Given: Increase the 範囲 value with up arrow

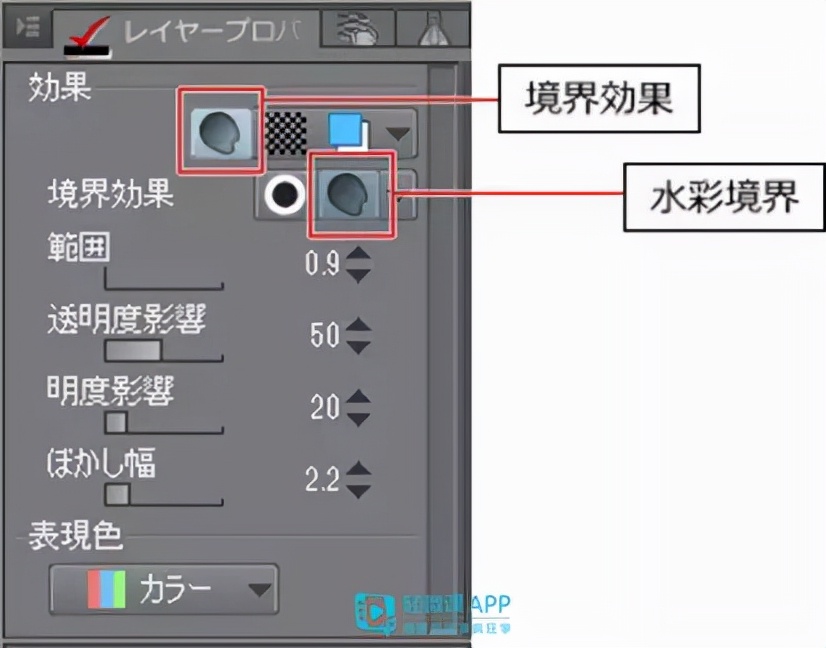Looking at the screenshot, I should (x=358, y=253).
